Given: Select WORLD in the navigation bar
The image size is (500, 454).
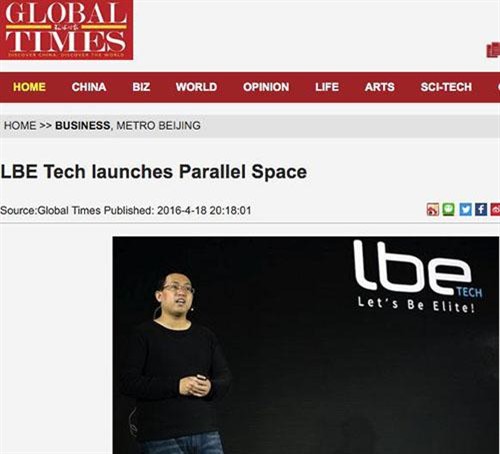Looking at the screenshot, I should click(196, 87).
